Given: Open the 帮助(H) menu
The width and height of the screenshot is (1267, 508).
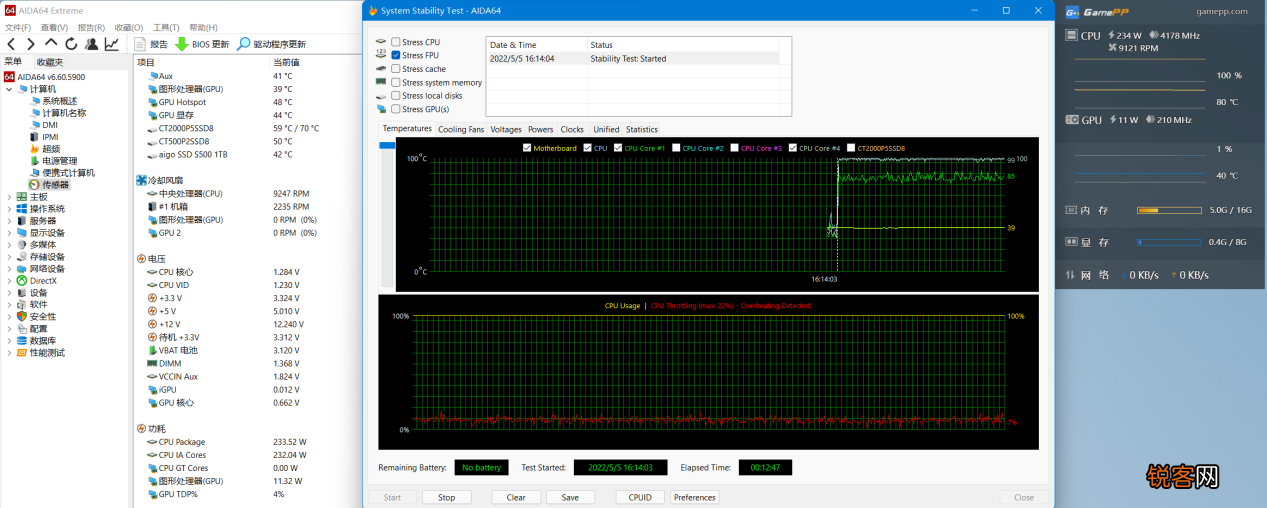Looking at the screenshot, I should pyautogui.click(x=203, y=28).
